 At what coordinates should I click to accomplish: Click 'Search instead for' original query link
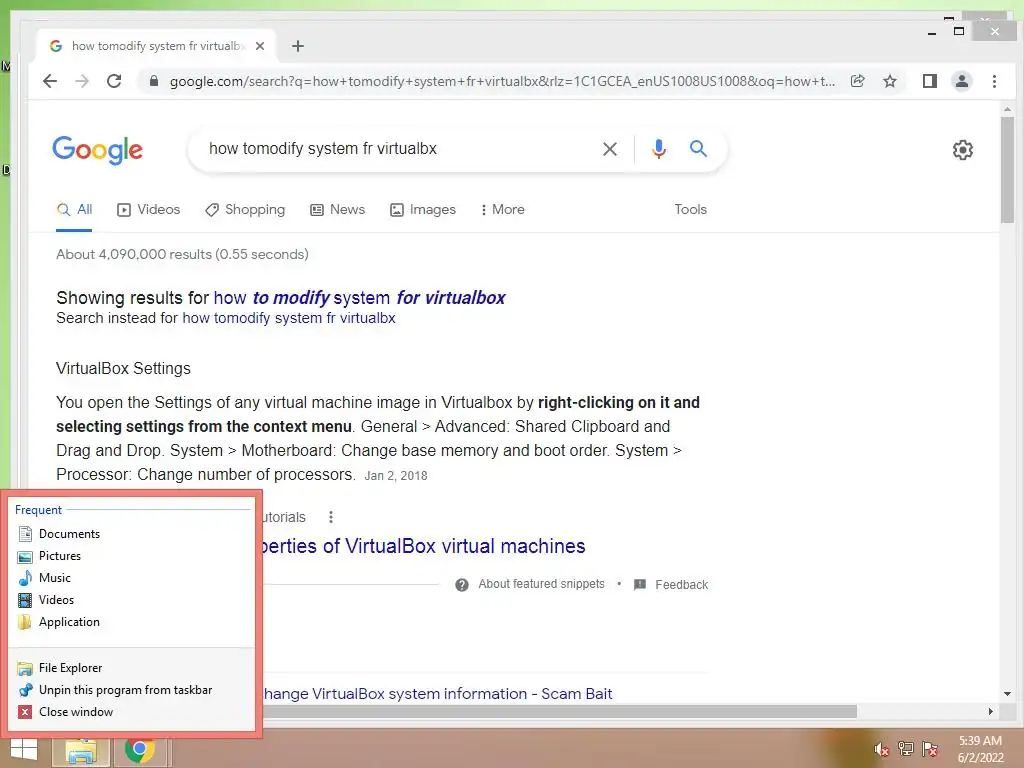[289, 318]
